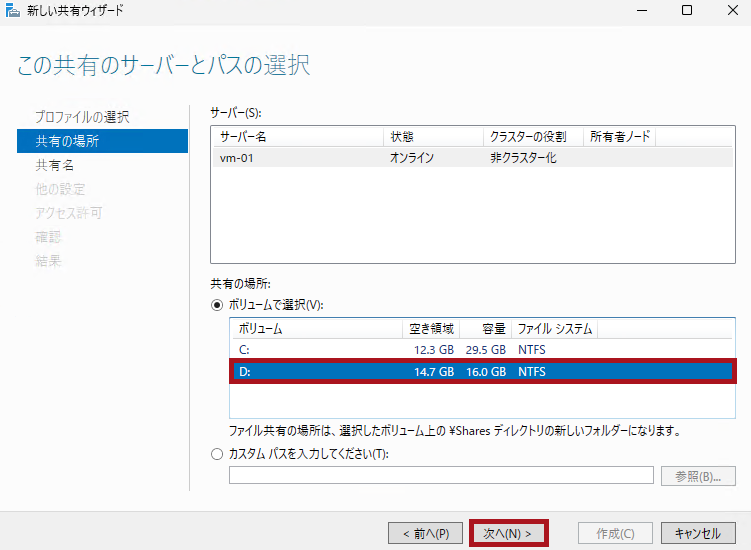The width and height of the screenshot is (751, 550).
Task: Minimize the wizard window
Action: tap(642, 10)
